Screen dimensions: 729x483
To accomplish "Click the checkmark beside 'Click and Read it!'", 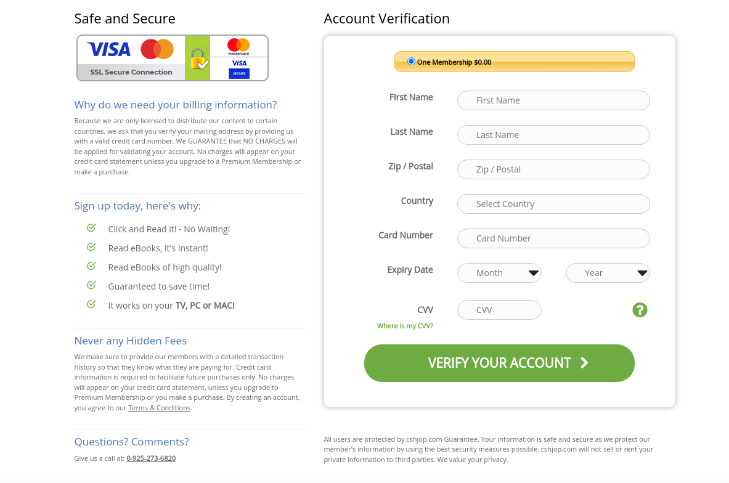I will (x=91, y=228).
